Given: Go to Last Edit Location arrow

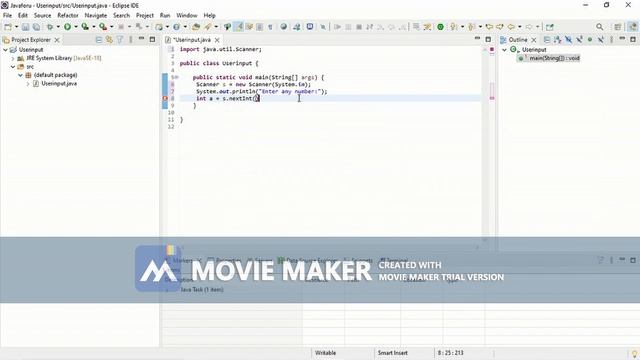Looking at the screenshot, I should pos(489,27).
